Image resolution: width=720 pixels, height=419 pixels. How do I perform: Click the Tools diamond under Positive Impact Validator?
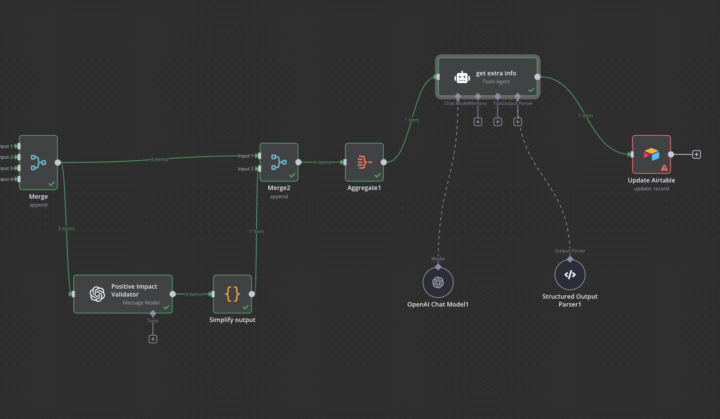pos(153,313)
